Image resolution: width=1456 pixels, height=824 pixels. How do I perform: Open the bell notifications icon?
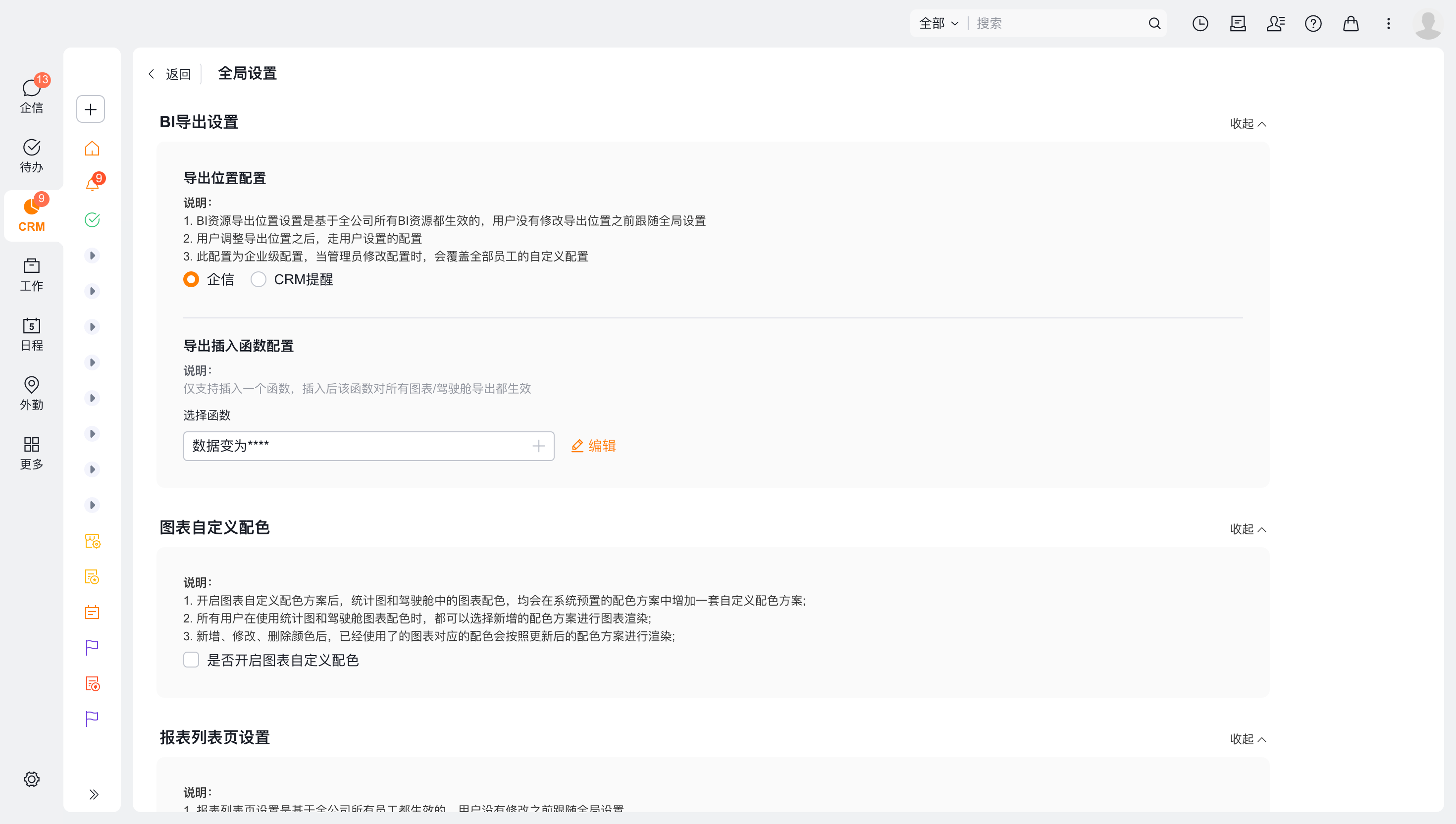coord(92,184)
